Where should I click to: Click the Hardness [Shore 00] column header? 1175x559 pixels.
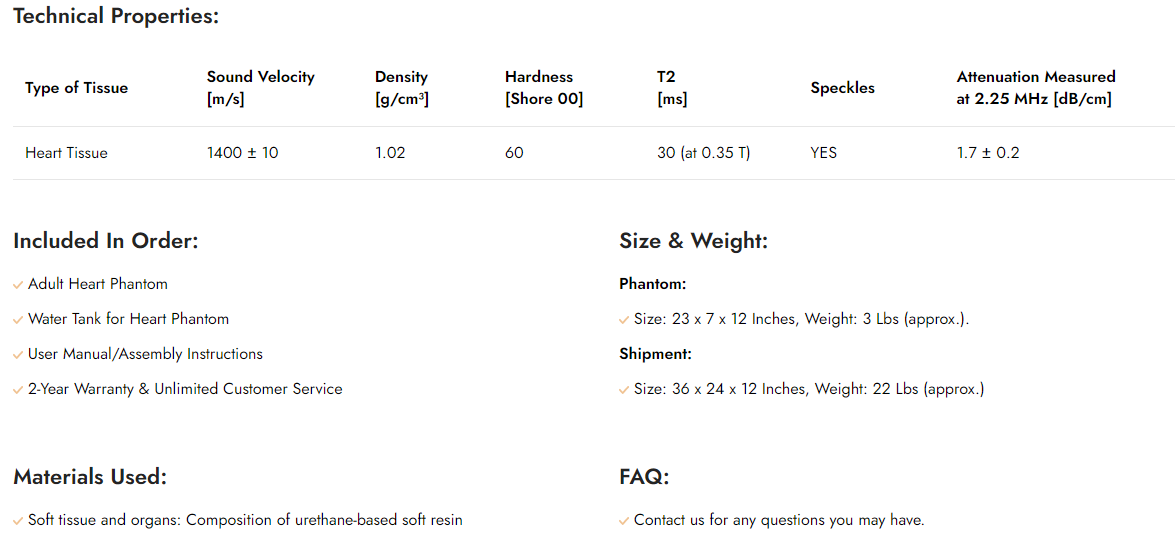tap(543, 87)
